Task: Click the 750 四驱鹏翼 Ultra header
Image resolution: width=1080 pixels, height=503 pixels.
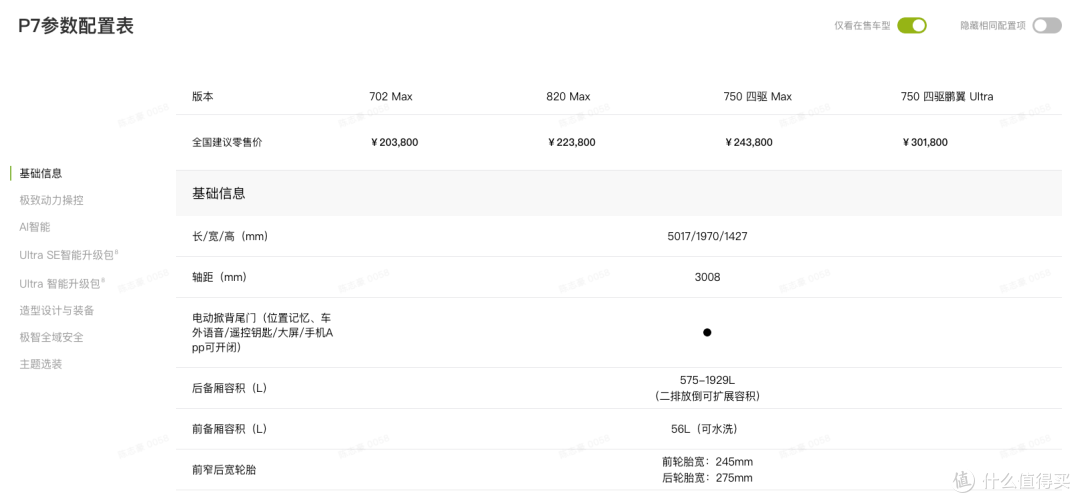Action: click(947, 96)
